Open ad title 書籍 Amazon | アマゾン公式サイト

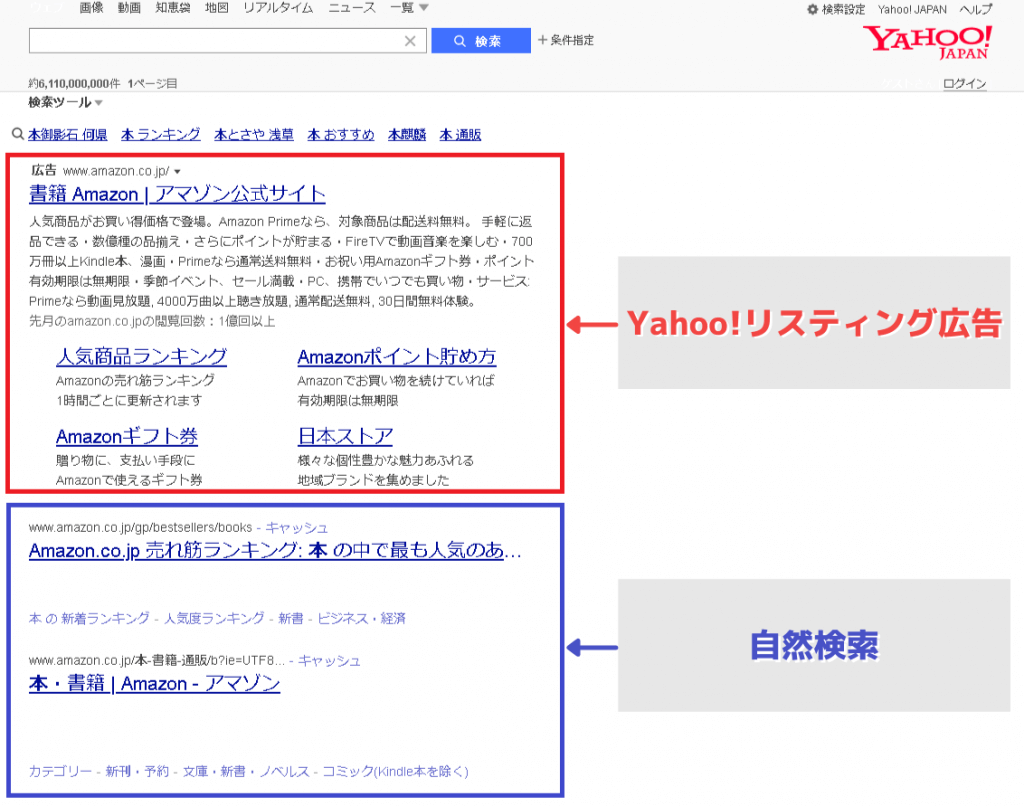click(178, 194)
